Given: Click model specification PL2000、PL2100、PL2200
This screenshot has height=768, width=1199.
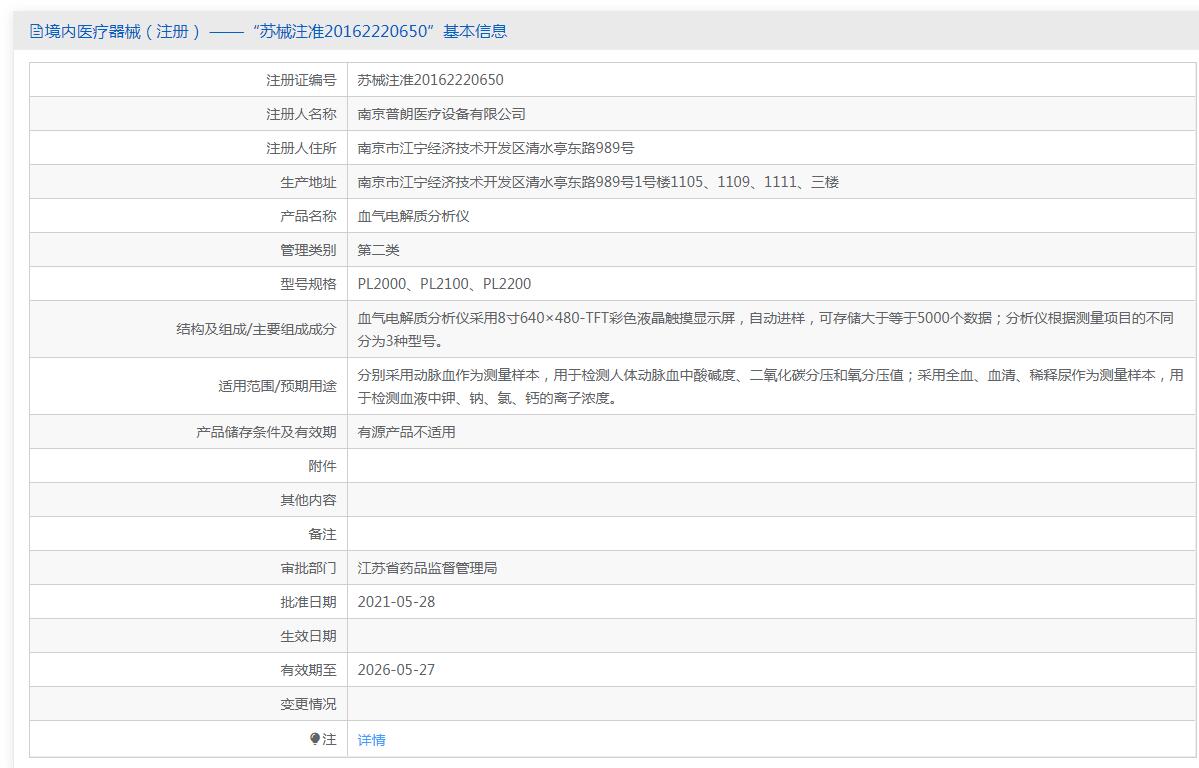Looking at the screenshot, I should pos(444,284).
